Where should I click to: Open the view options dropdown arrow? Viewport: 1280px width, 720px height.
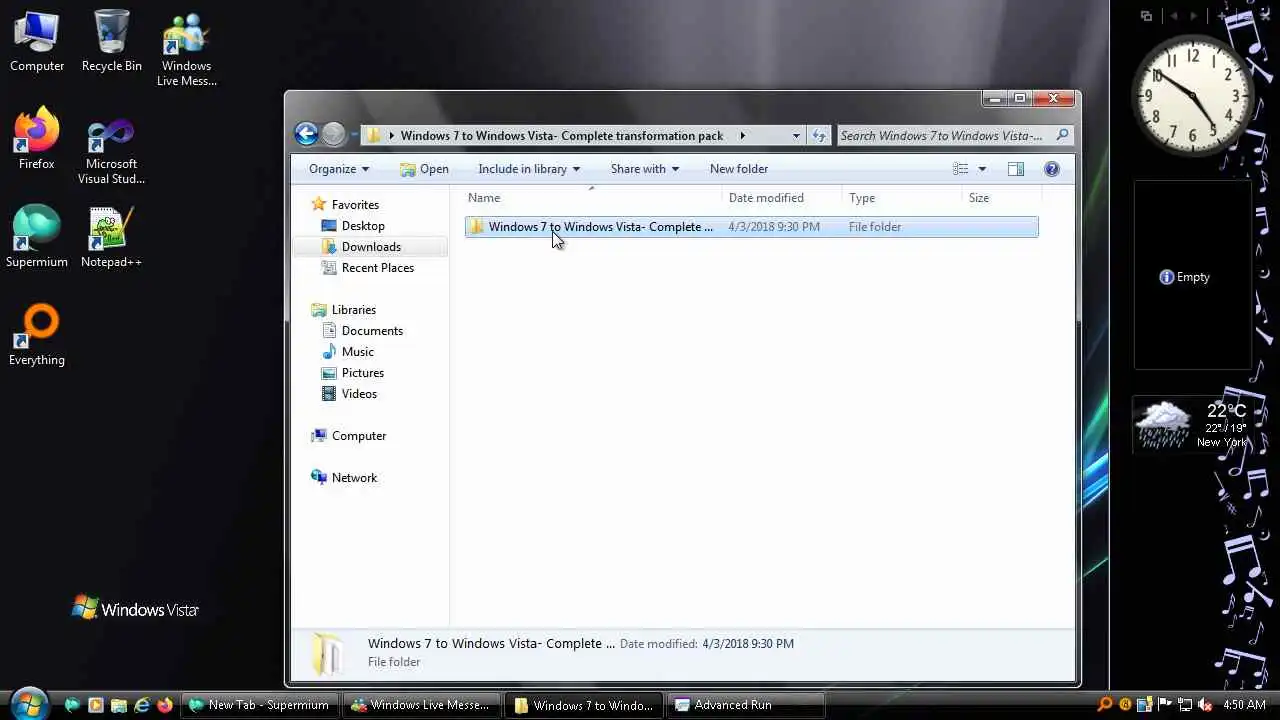tap(982, 169)
